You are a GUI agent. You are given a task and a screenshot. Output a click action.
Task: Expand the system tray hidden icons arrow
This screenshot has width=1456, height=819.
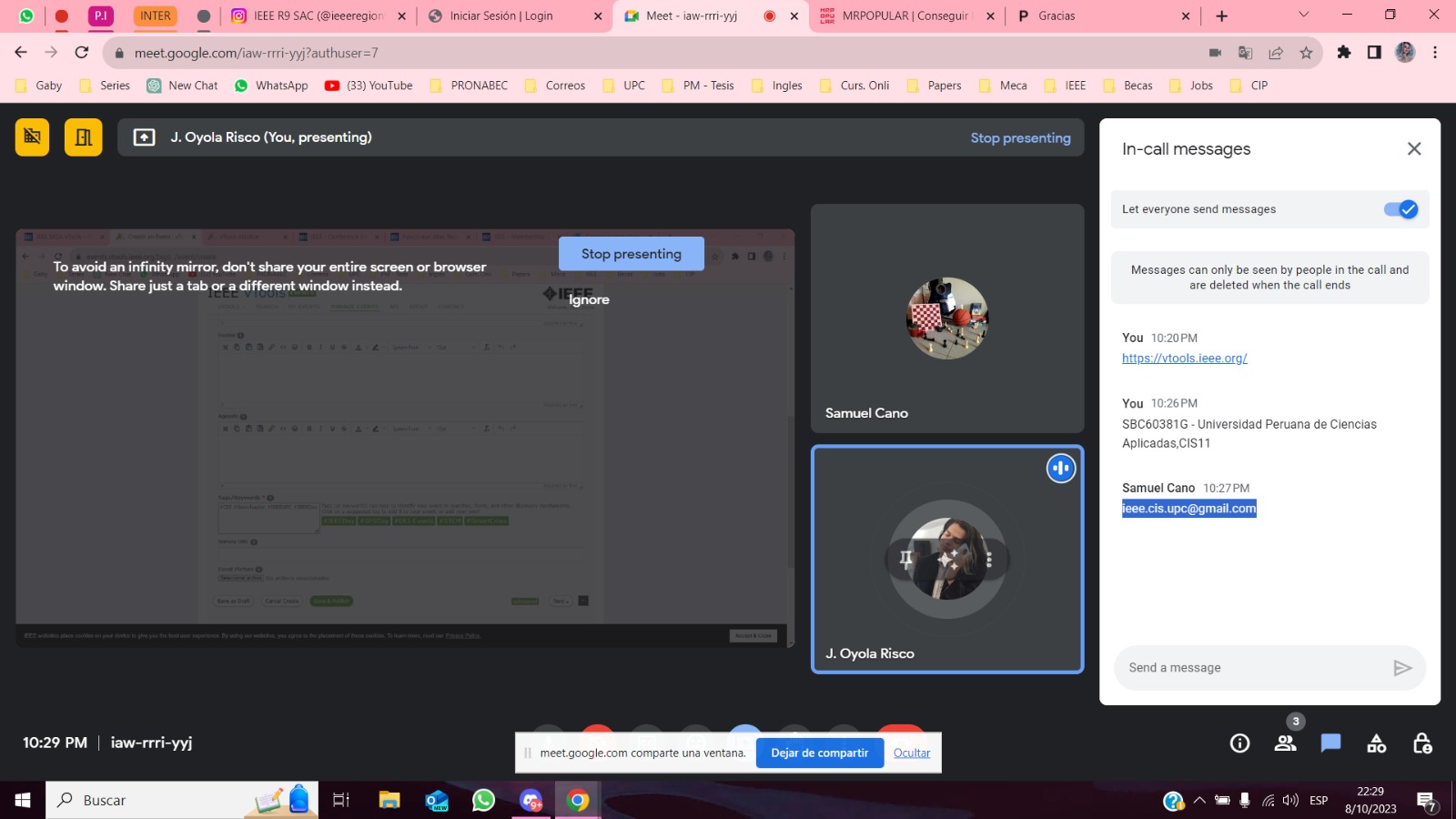1199,801
